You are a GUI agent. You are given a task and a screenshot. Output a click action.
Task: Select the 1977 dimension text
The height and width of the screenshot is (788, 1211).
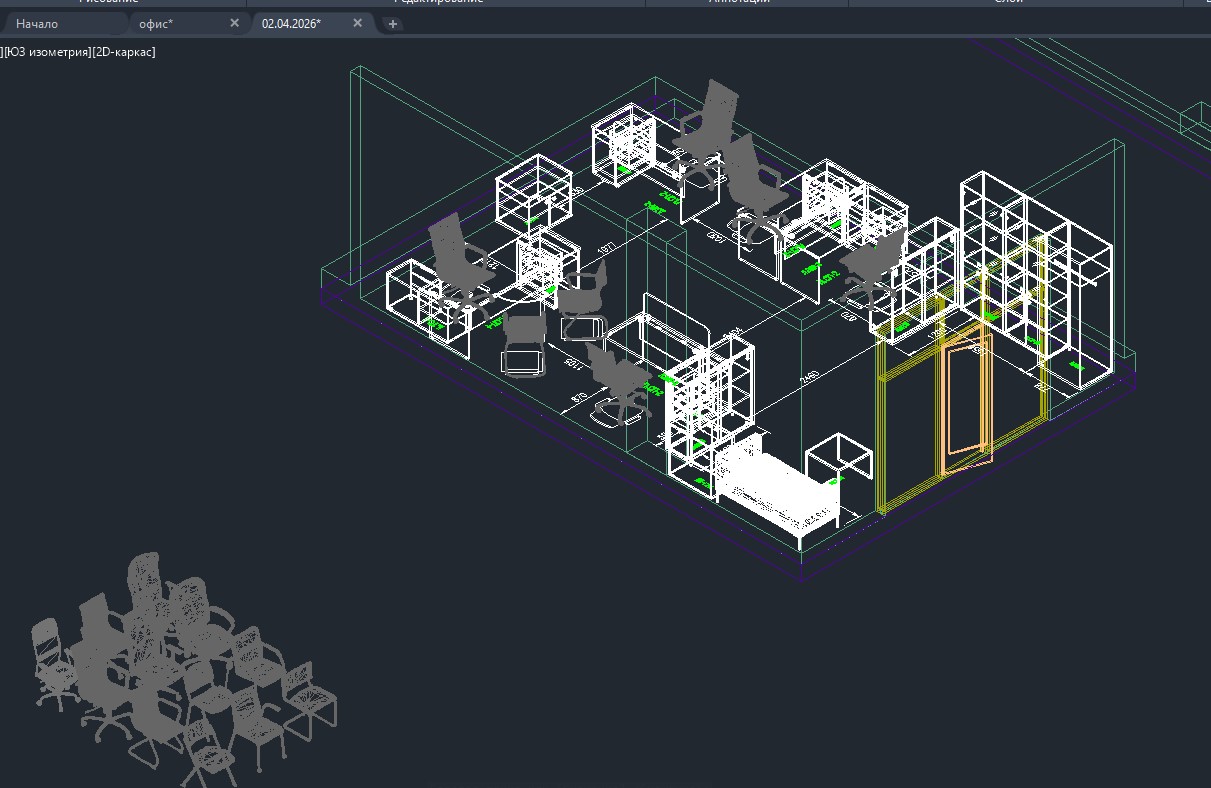(605, 249)
